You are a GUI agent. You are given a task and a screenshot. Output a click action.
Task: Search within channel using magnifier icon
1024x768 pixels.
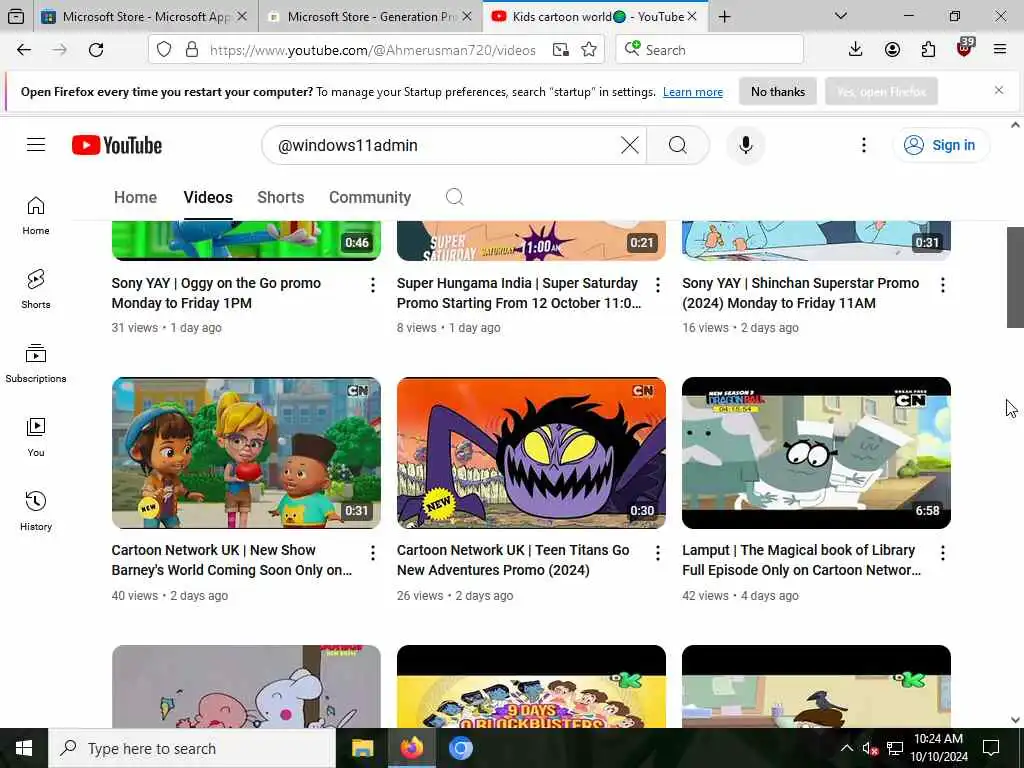pos(455,197)
